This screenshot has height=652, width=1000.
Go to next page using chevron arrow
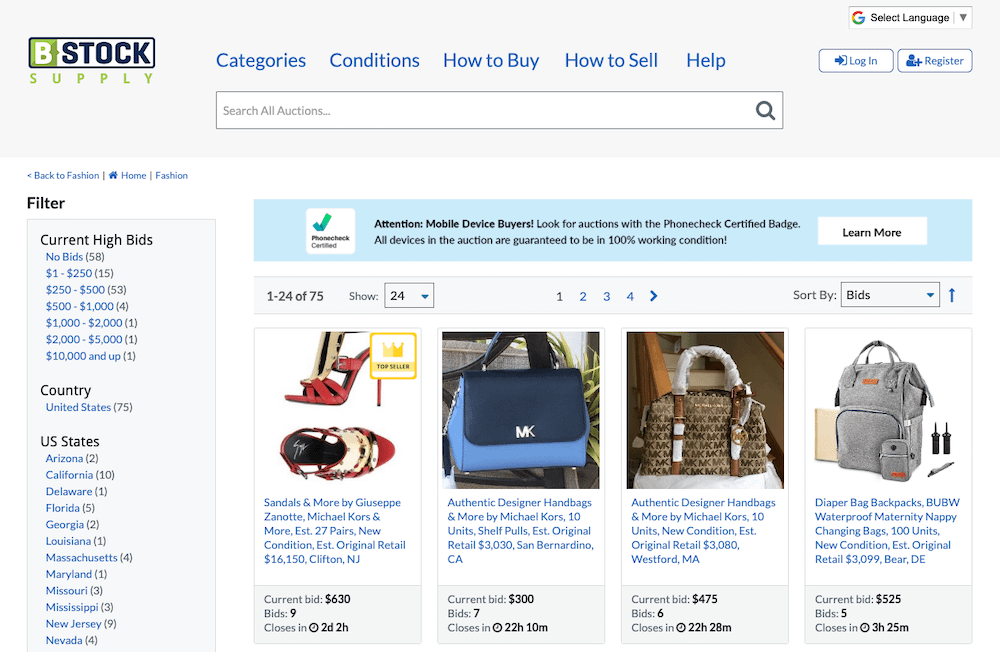click(654, 296)
